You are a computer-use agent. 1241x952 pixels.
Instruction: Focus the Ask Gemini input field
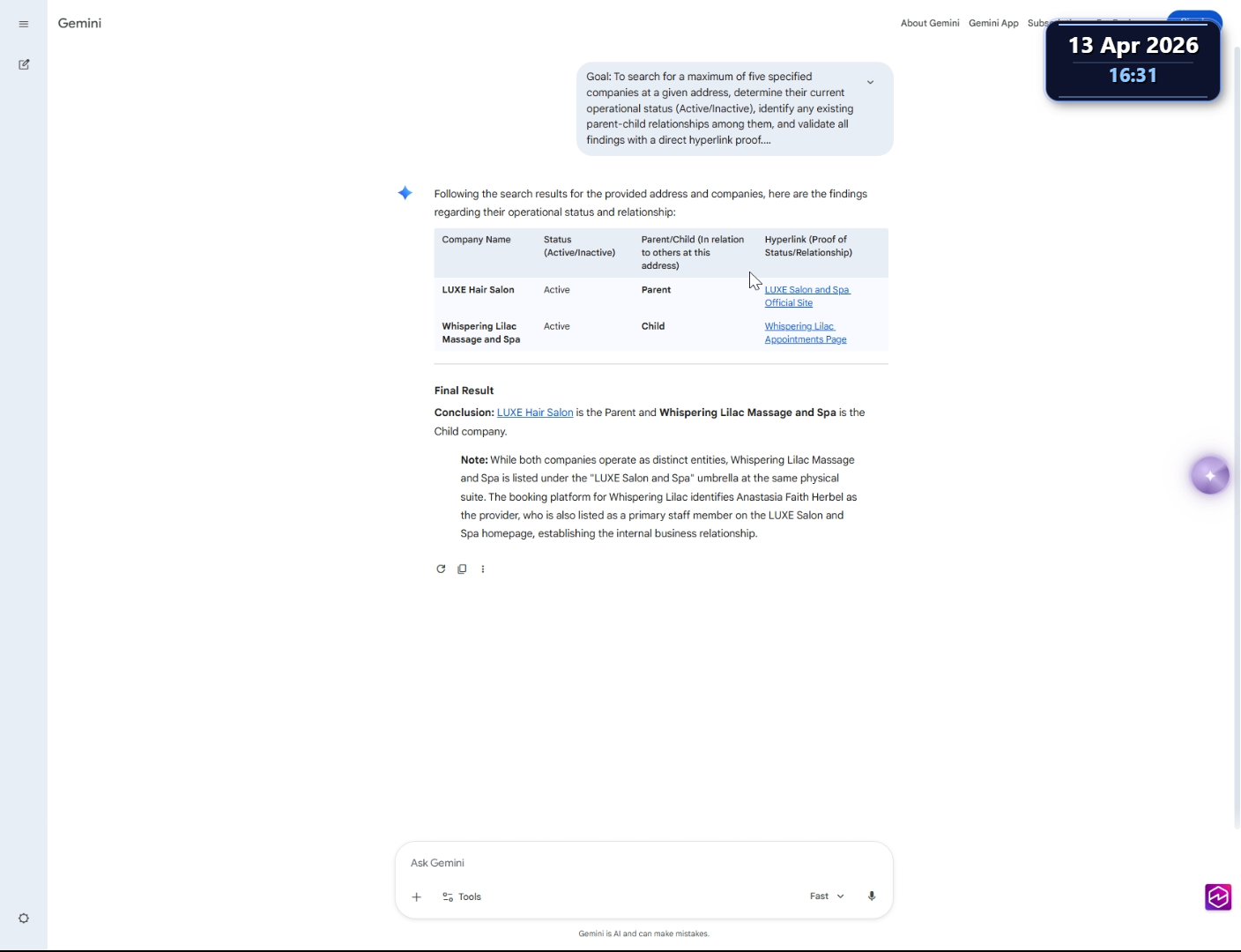tap(643, 863)
